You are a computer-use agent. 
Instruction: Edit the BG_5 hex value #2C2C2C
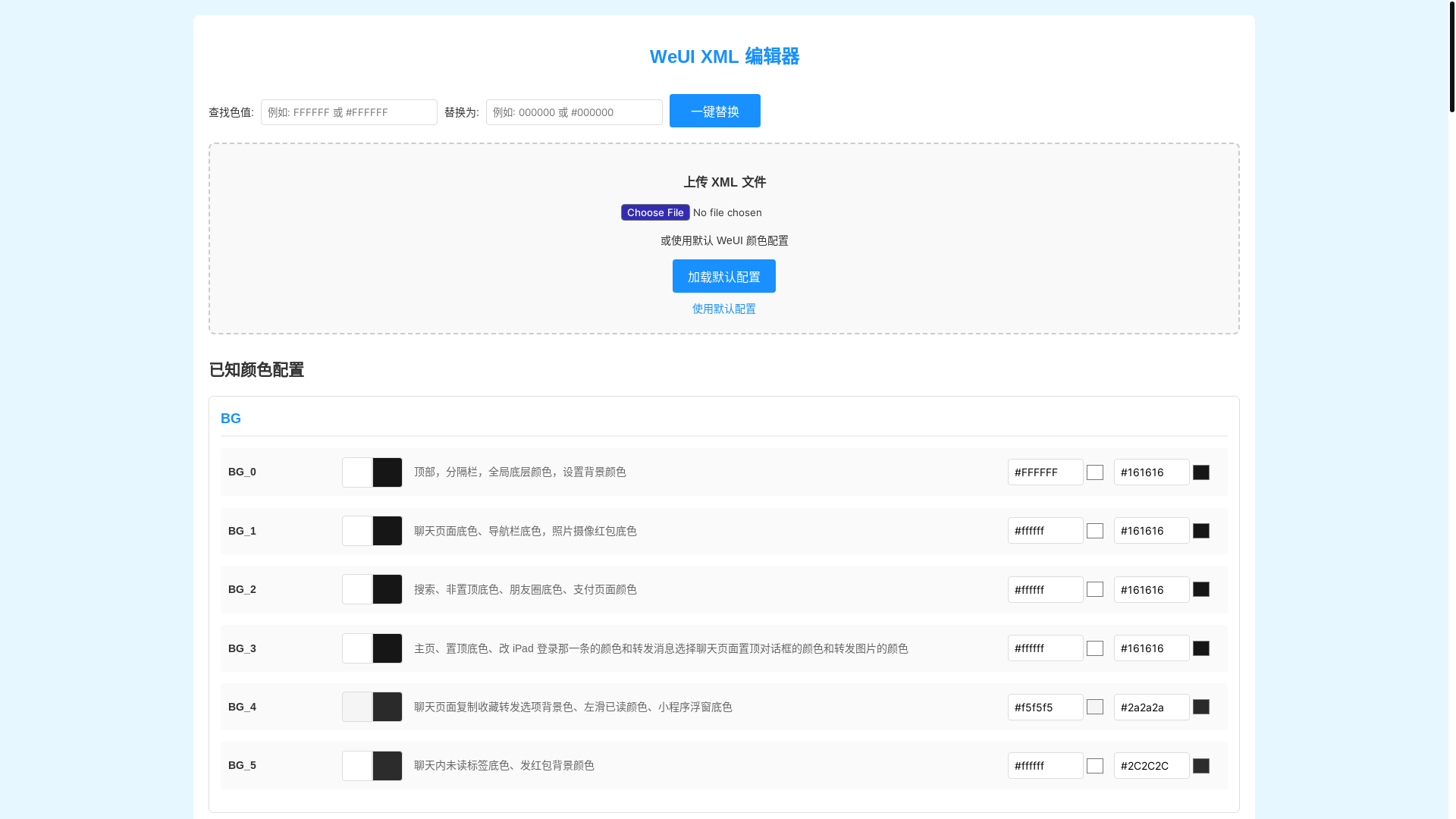click(x=1152, y=766)
